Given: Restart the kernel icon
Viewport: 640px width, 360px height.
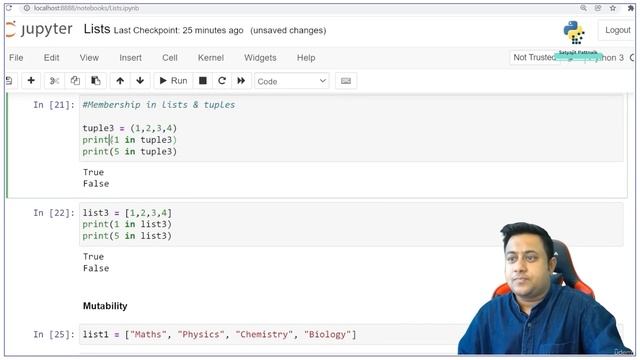Looking at the screenshot, I should click(x=222, y=81).
